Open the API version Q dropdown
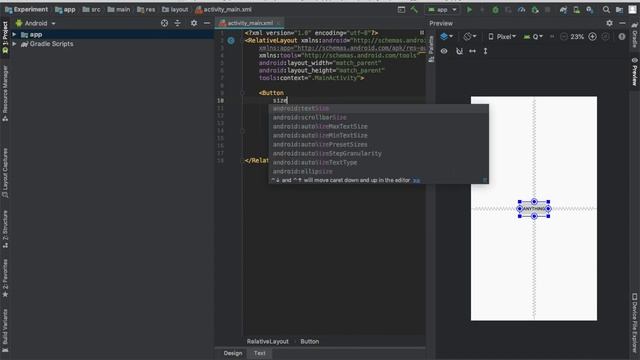This screenshot has height=360, width=640. 533,37
